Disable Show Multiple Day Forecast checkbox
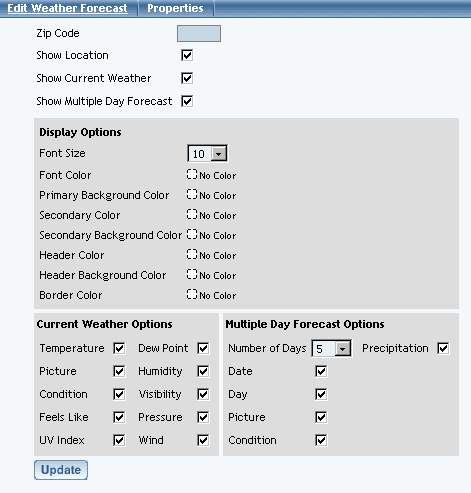471x493 pixels. [187, 101]
